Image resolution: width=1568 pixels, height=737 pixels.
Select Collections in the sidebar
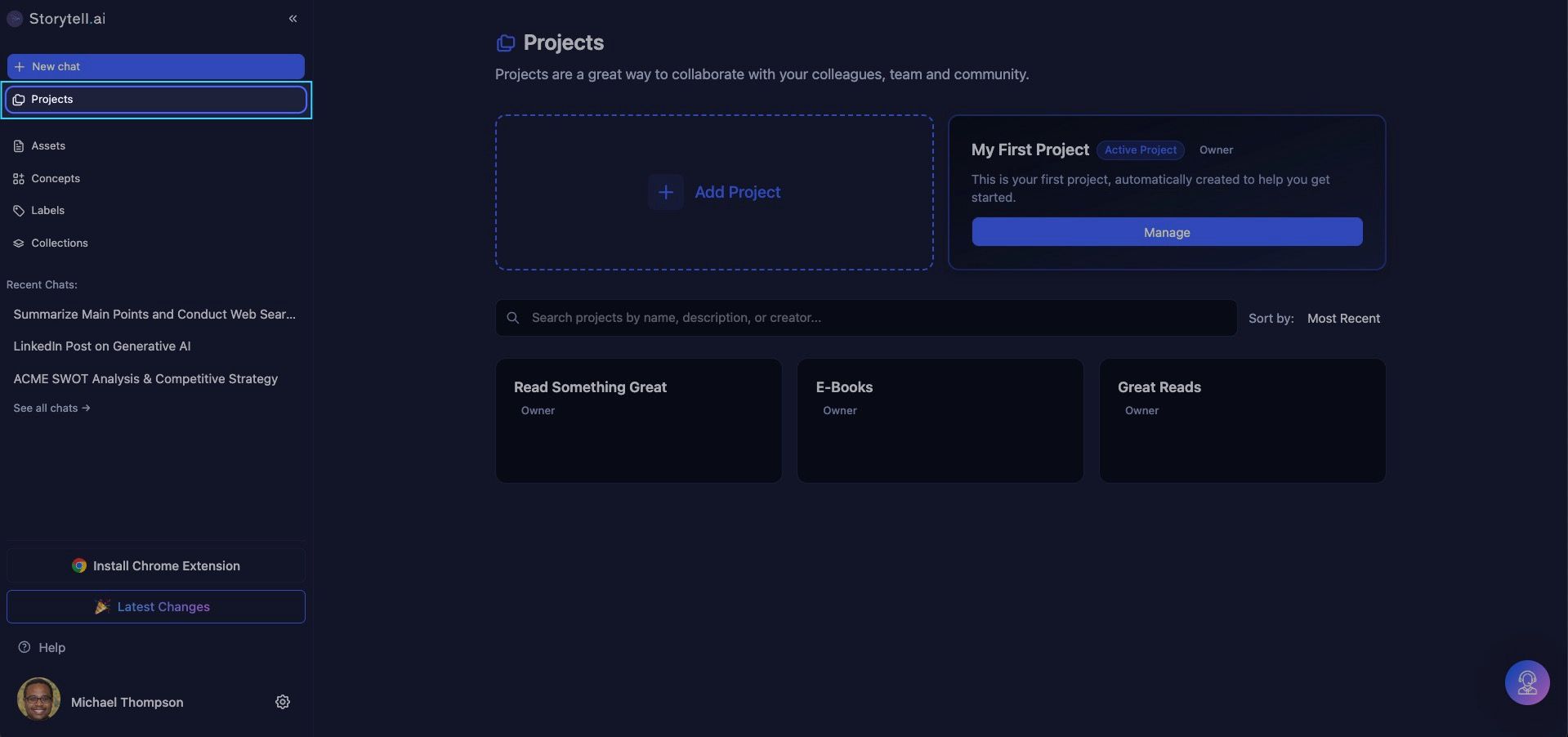[x=59, y=243]
